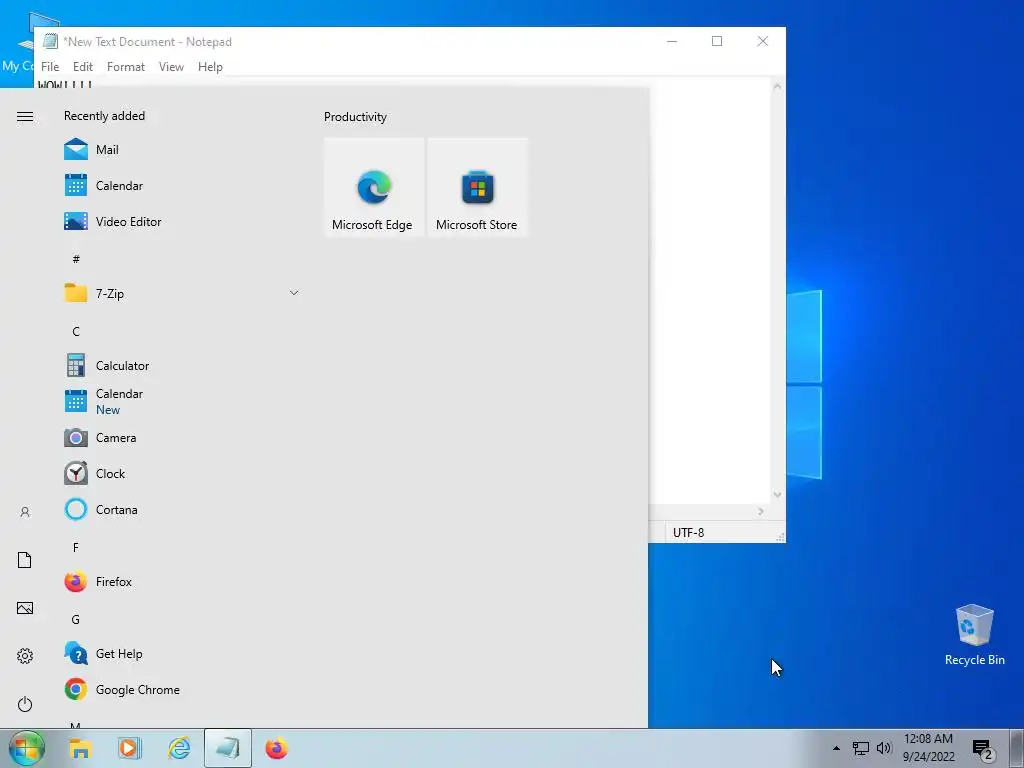Maximize the Notepad window
This screenshot has width=1024, height=768.
coord(717,41)
